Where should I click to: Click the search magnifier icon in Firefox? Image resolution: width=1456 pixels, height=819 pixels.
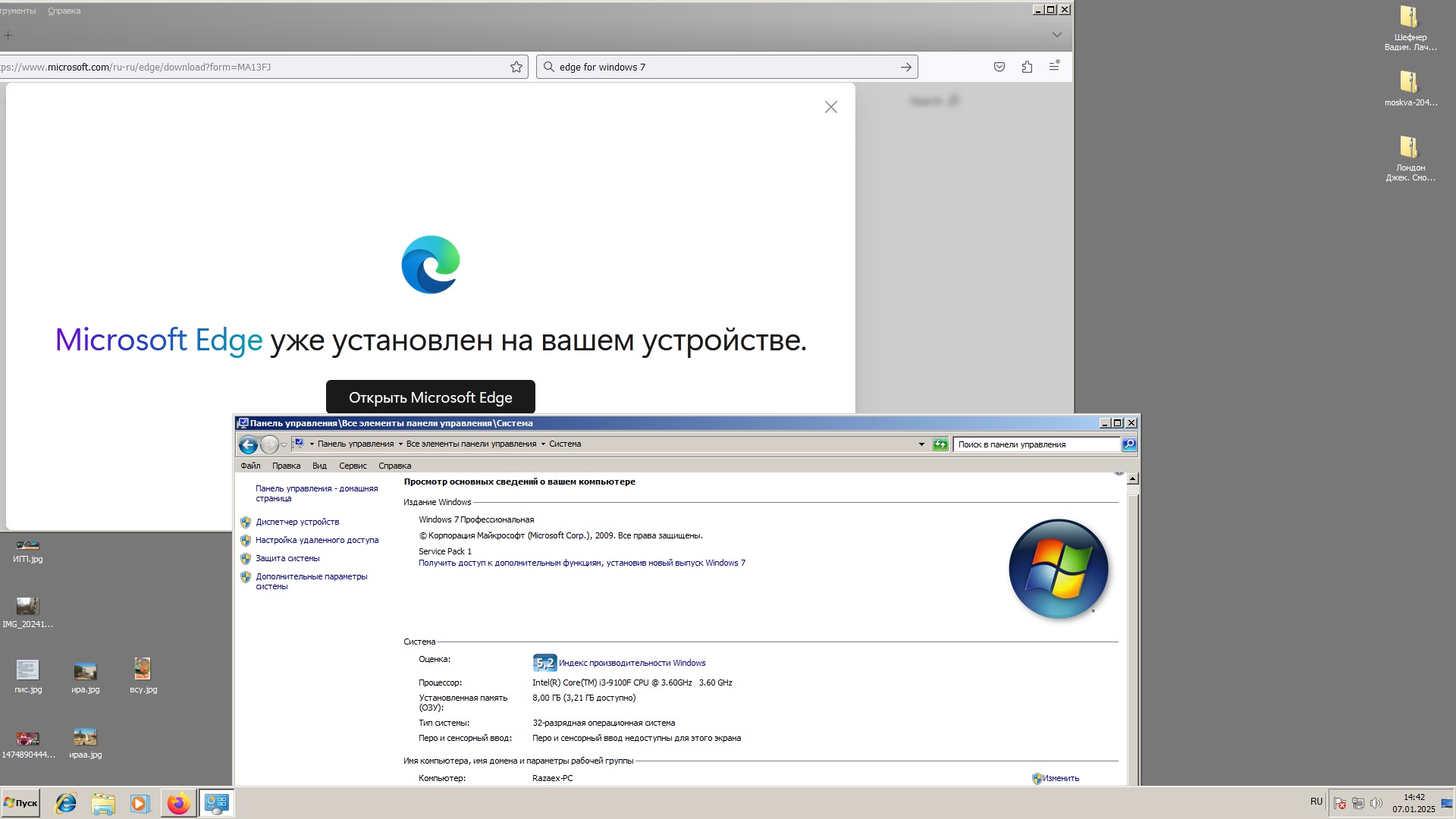[x=549, y=67]
